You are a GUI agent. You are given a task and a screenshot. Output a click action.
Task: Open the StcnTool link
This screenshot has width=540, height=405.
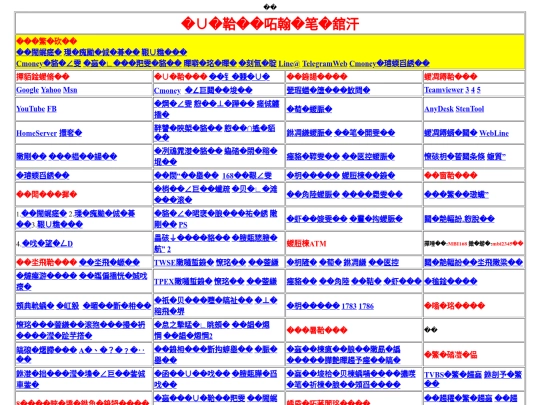point(470,109)
